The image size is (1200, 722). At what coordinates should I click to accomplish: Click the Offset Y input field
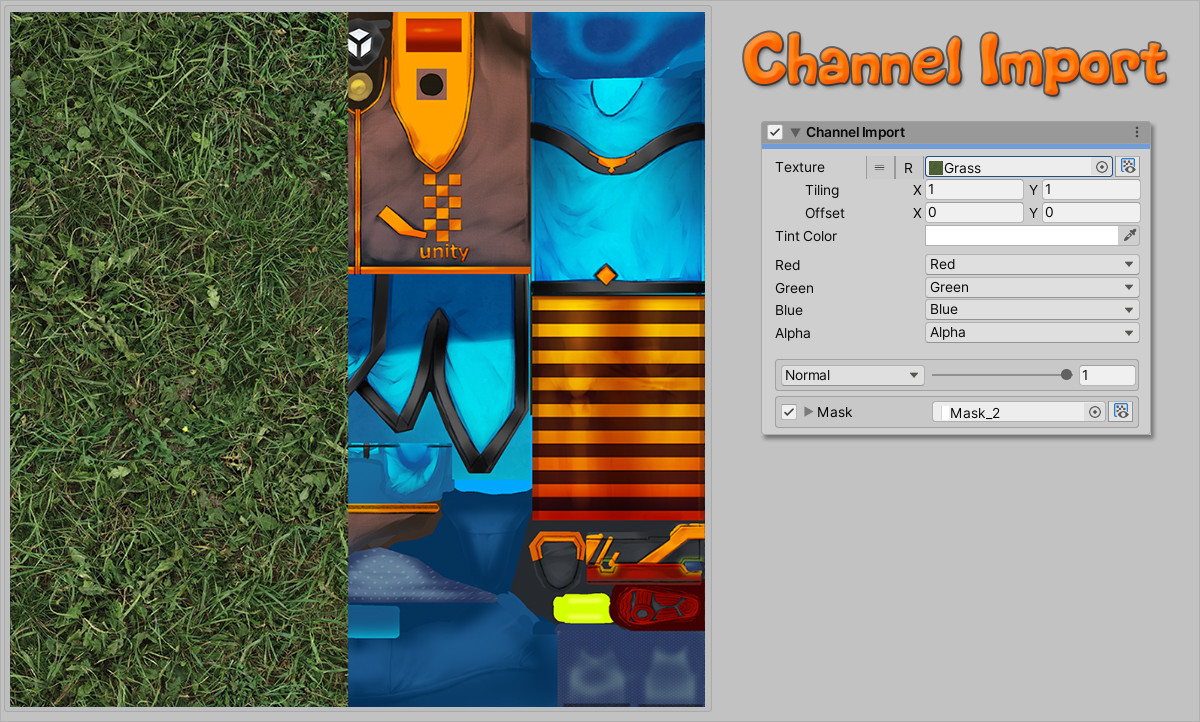1091,213
